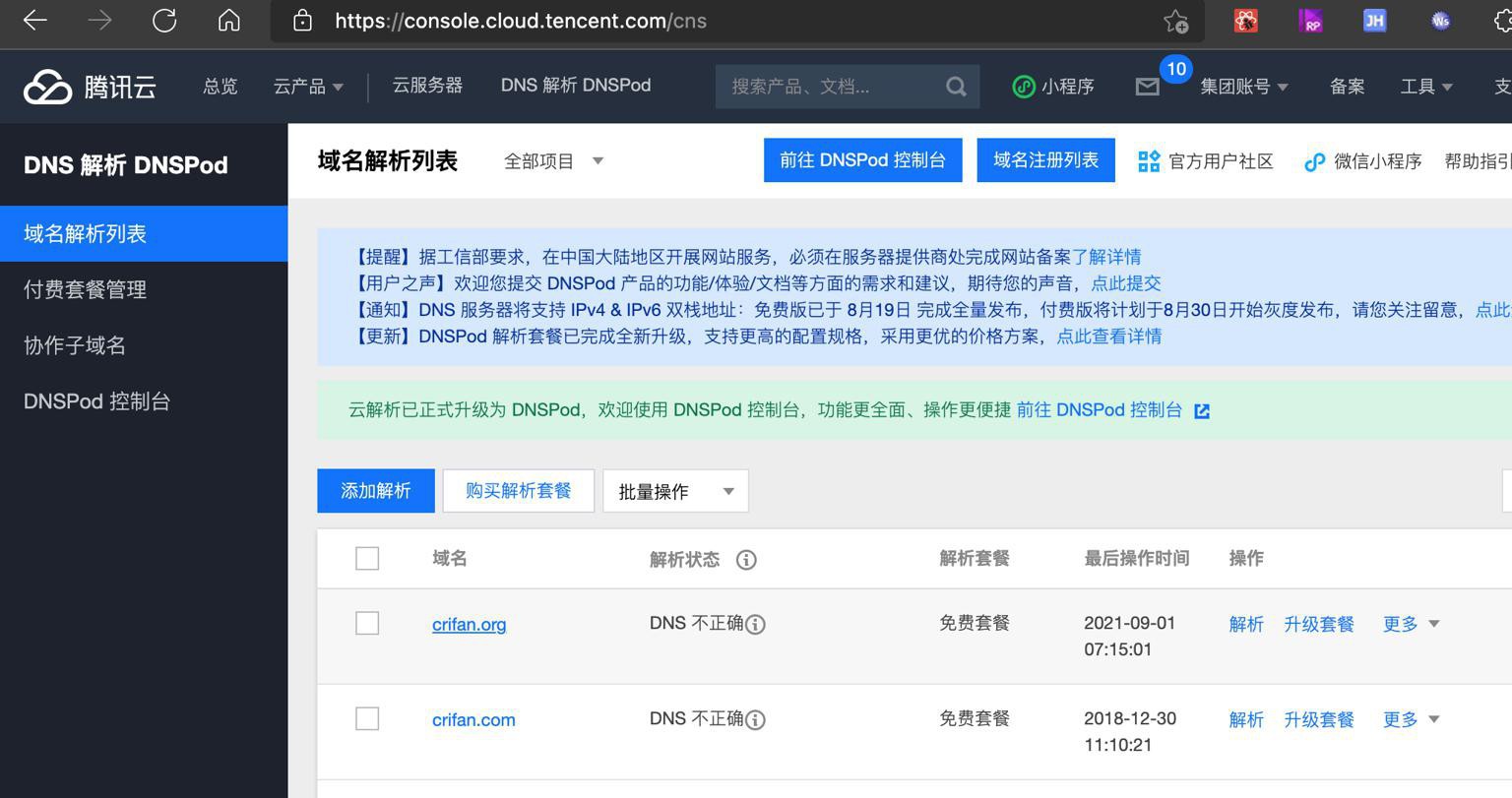This screenshot has height=798, width=1512.
Task: Click 升级套餐 for crifan.com
Action: pyautogui.click(x=1319, y=720)
